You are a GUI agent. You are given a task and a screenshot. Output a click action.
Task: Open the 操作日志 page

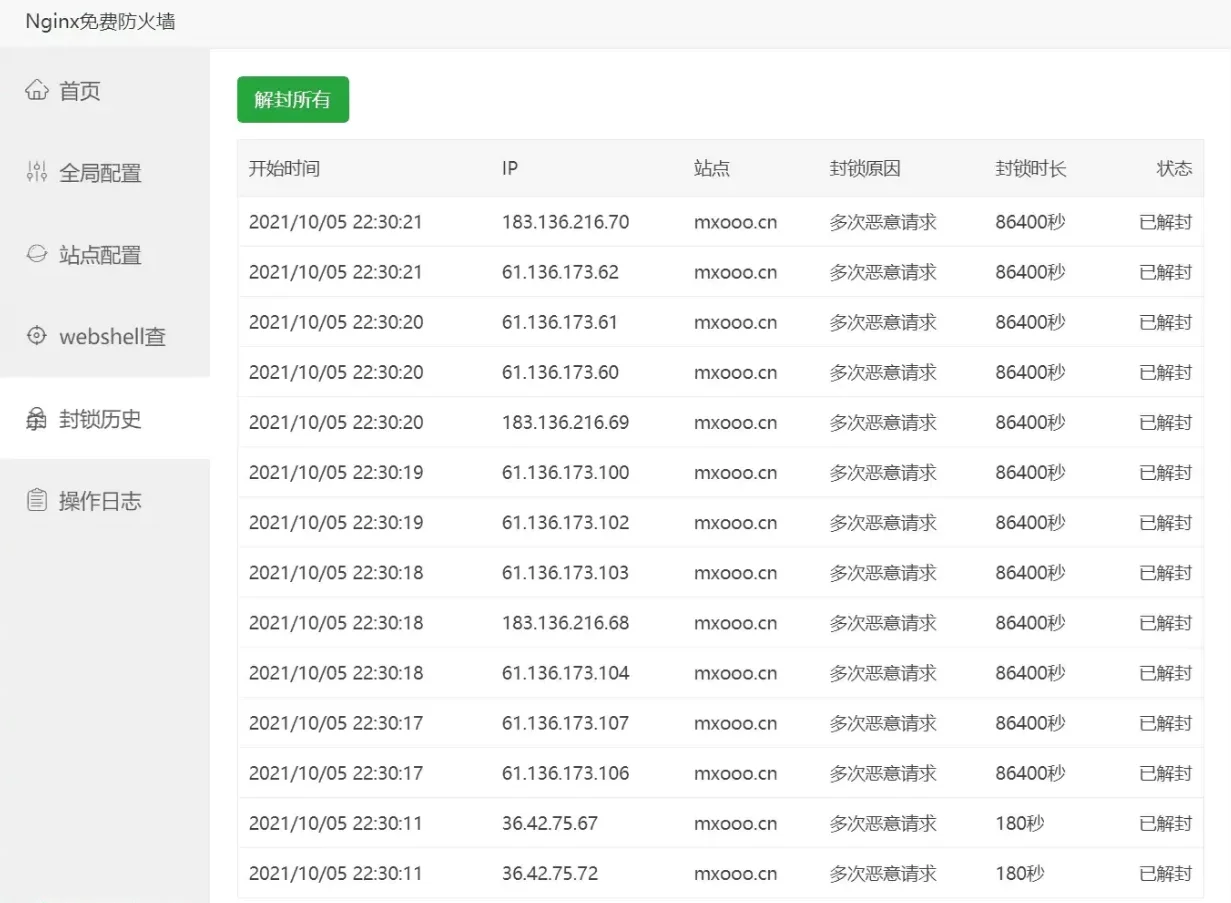coord(100,501)
